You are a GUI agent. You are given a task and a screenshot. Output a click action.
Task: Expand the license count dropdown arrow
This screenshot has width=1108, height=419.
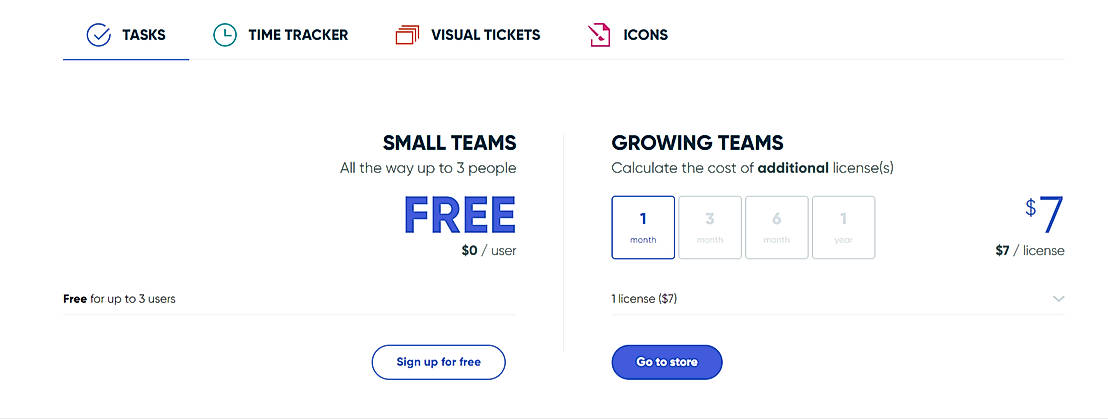click(x=1058, y=299)
